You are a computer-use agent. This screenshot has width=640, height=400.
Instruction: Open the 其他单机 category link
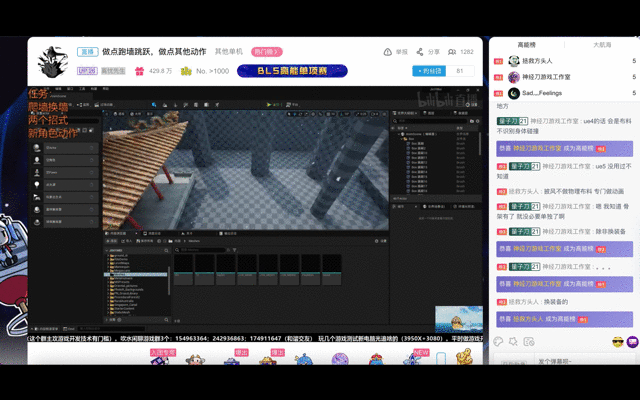[x=229, y=52]
